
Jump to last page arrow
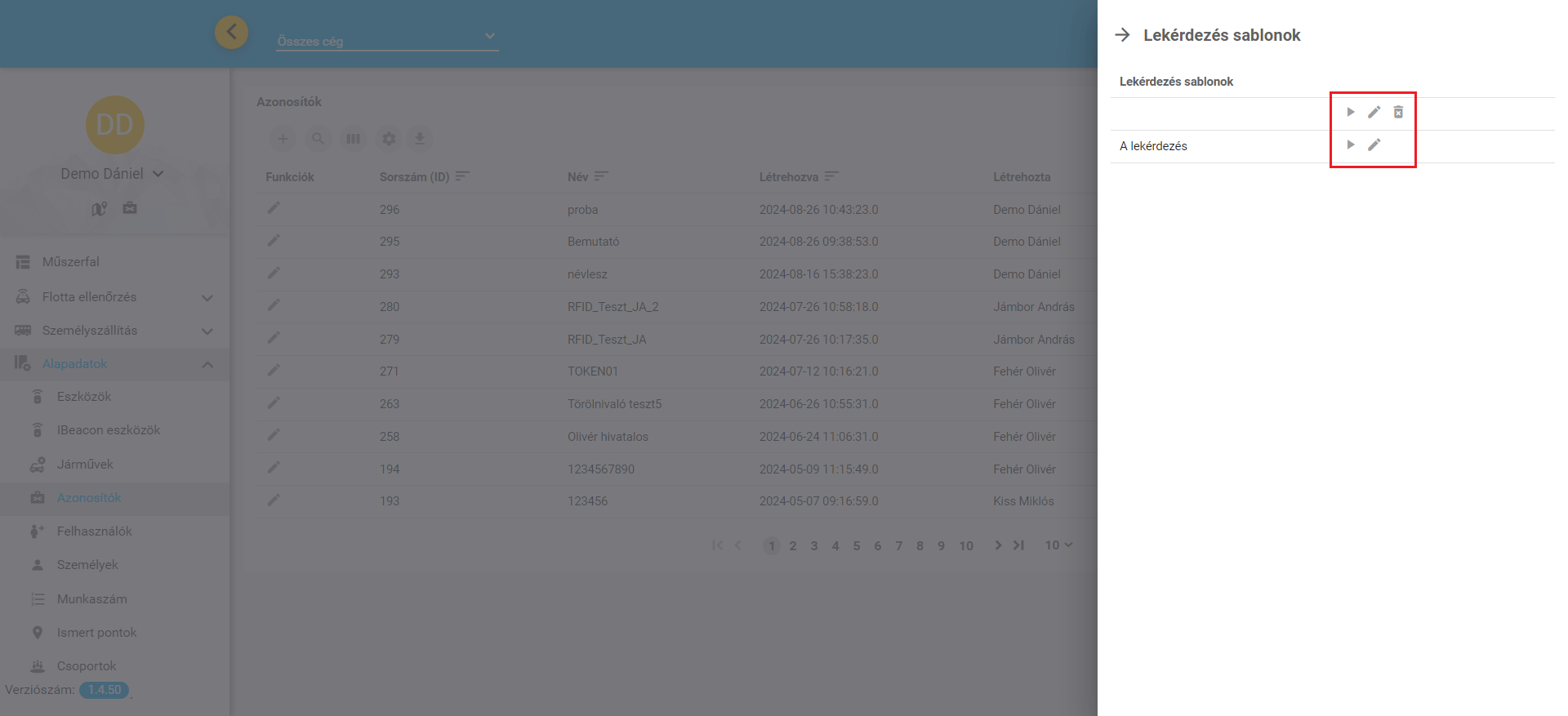1018,545
